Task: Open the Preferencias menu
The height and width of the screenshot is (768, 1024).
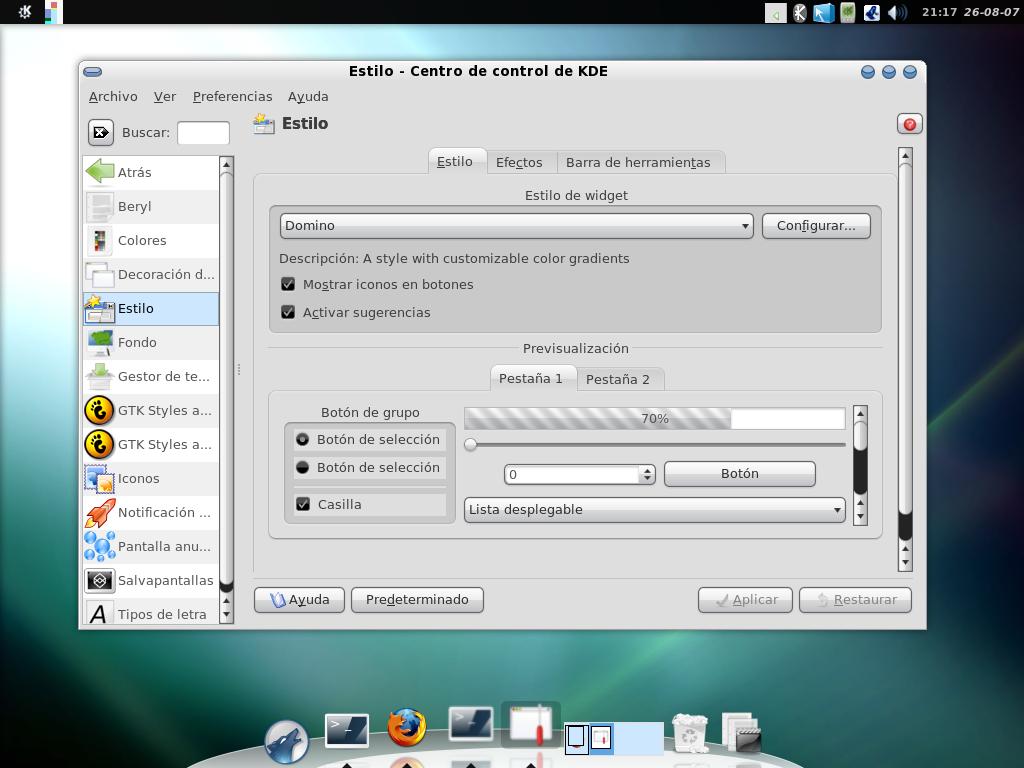Action: pyautogui.click(x=232, y=97)
